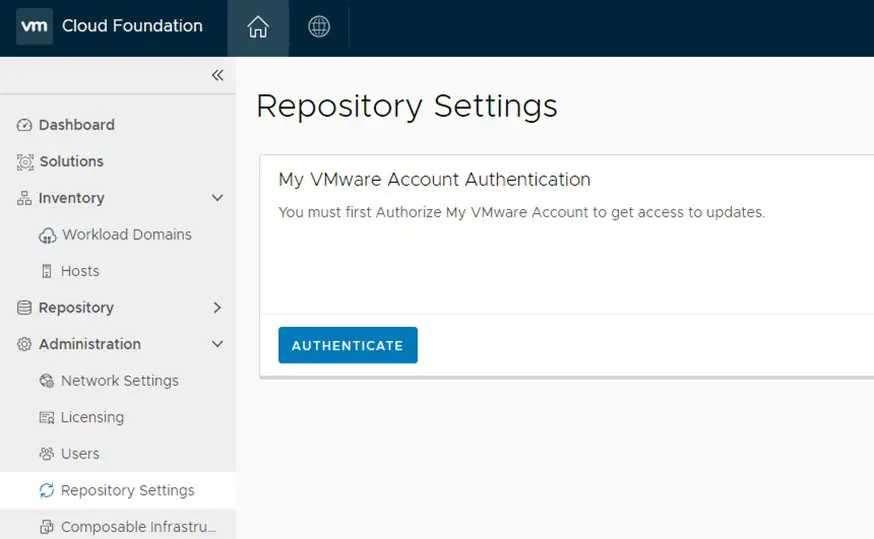Open Network Settings page
This screenshot has height=539, width=874.
[120, 381]
